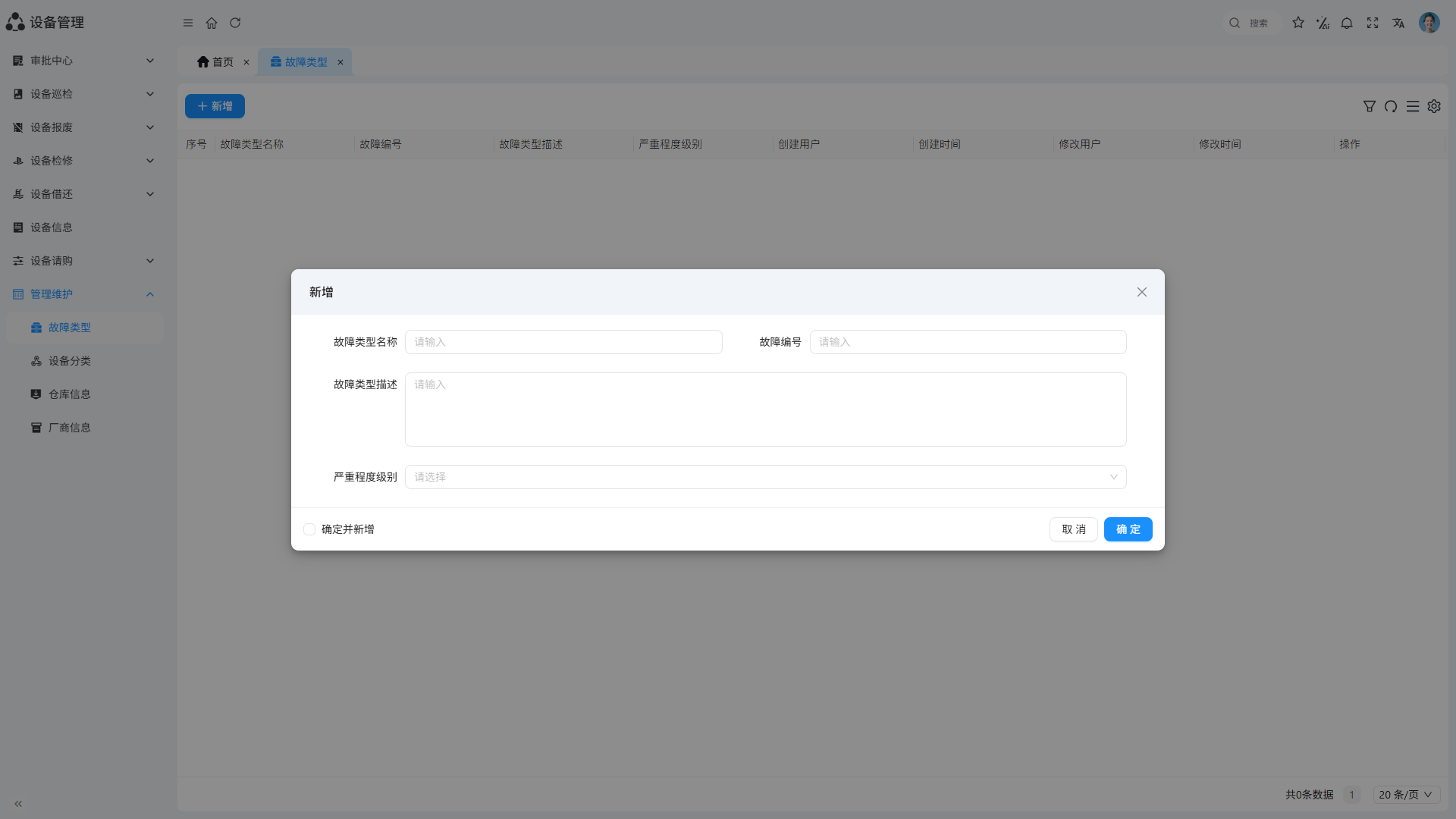Click the 新增 add button
The height and width of the screenshot is (819, 1456).
coord(215,106)
